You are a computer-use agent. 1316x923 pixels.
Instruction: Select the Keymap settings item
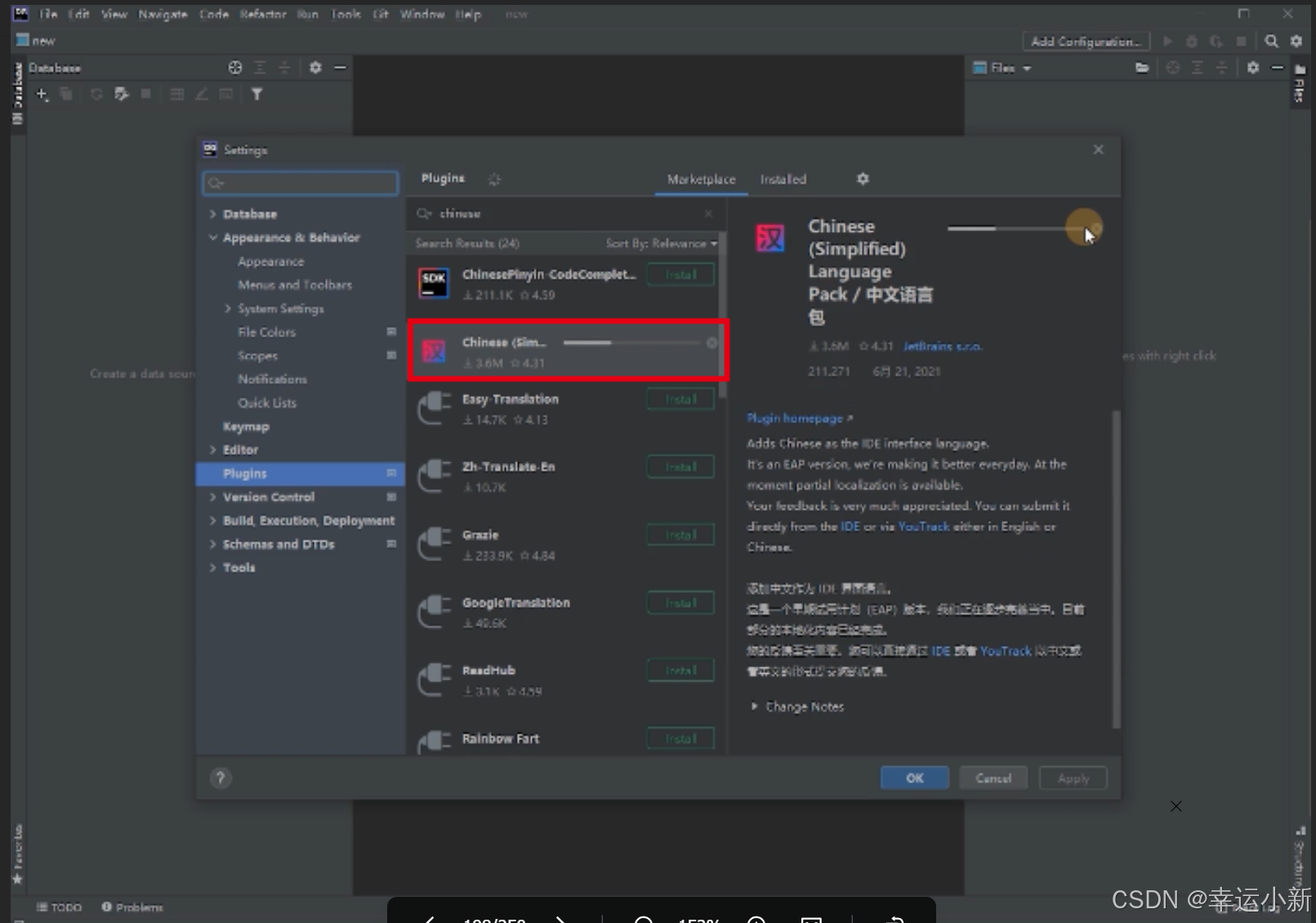point(246,426)
